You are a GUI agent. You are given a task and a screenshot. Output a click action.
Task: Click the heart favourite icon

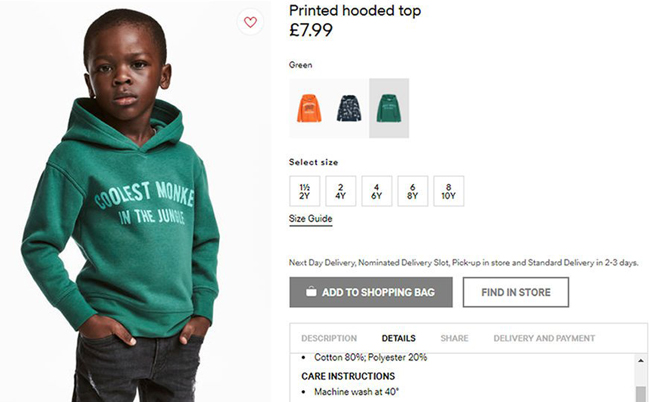click(x=250, y=22)
